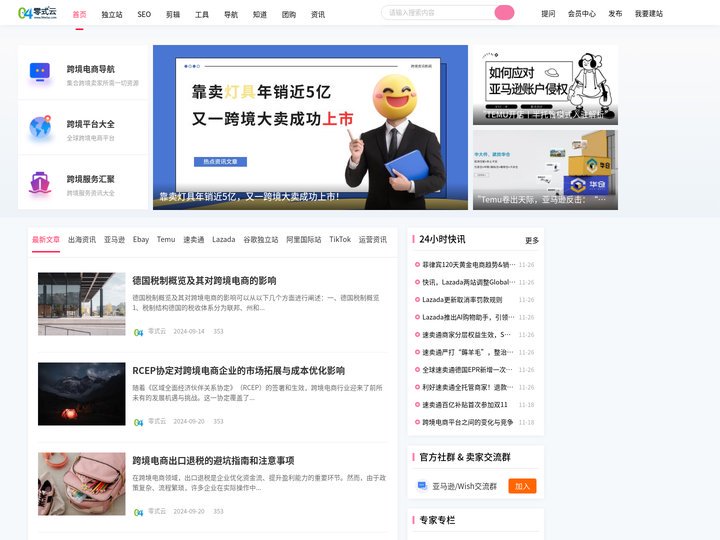Open the 跨境服务汇聚 title link
The height and width of the screenshot is (540, 720).
[x=90, y=179]
